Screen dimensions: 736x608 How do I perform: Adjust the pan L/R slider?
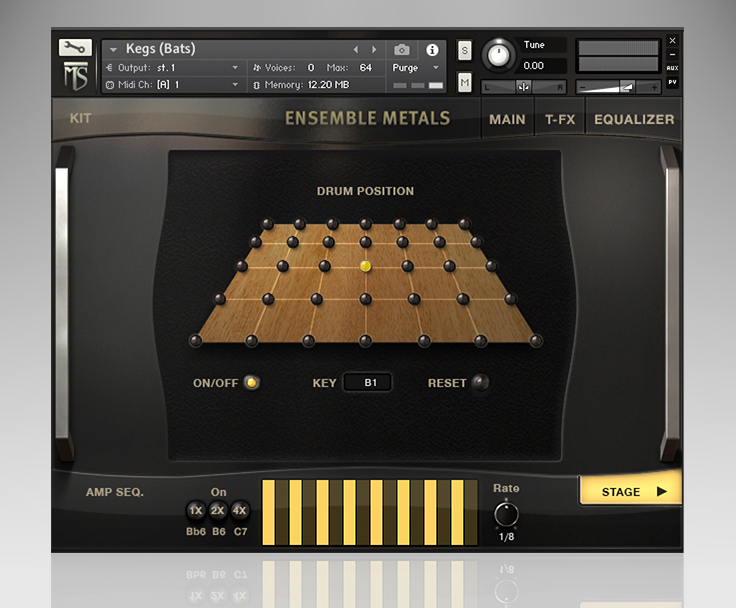pyautogui.click(x=524, y=87)
